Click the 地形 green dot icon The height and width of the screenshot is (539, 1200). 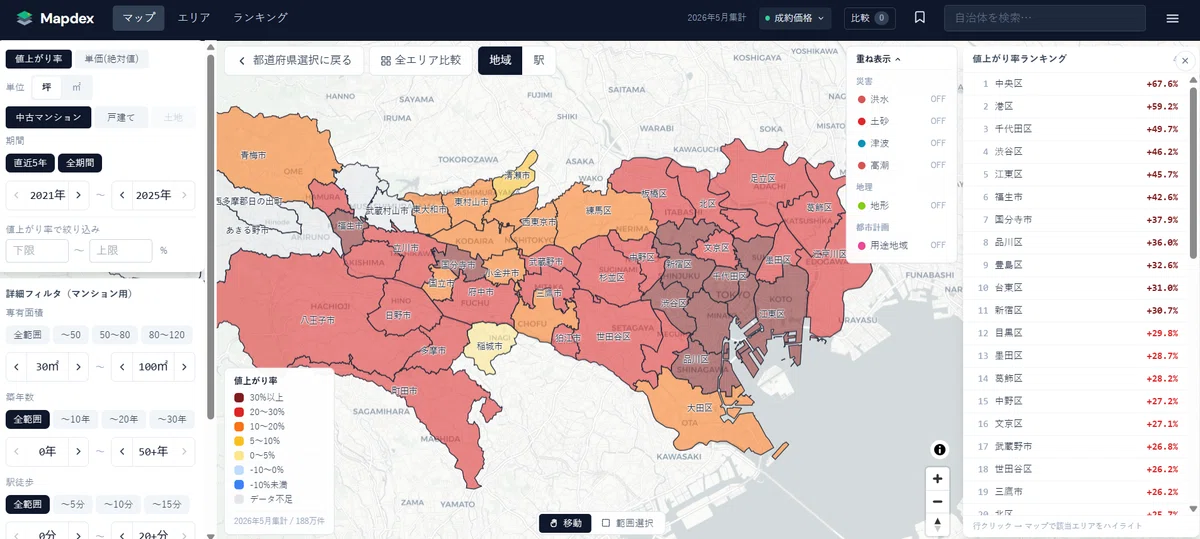point(862,205)
